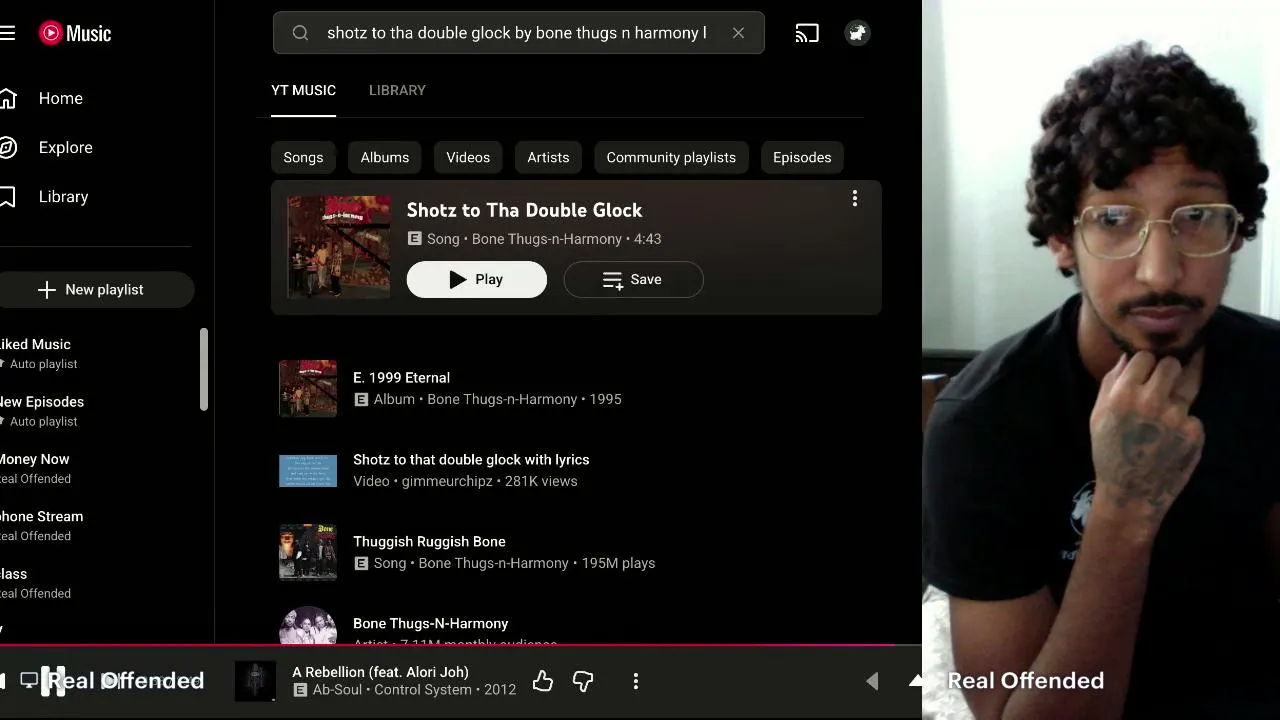This screenshot has width=1280, height=720.
Task: Open Thuggish Ruggish Bone thumbnail
Action: click(308, 552)
